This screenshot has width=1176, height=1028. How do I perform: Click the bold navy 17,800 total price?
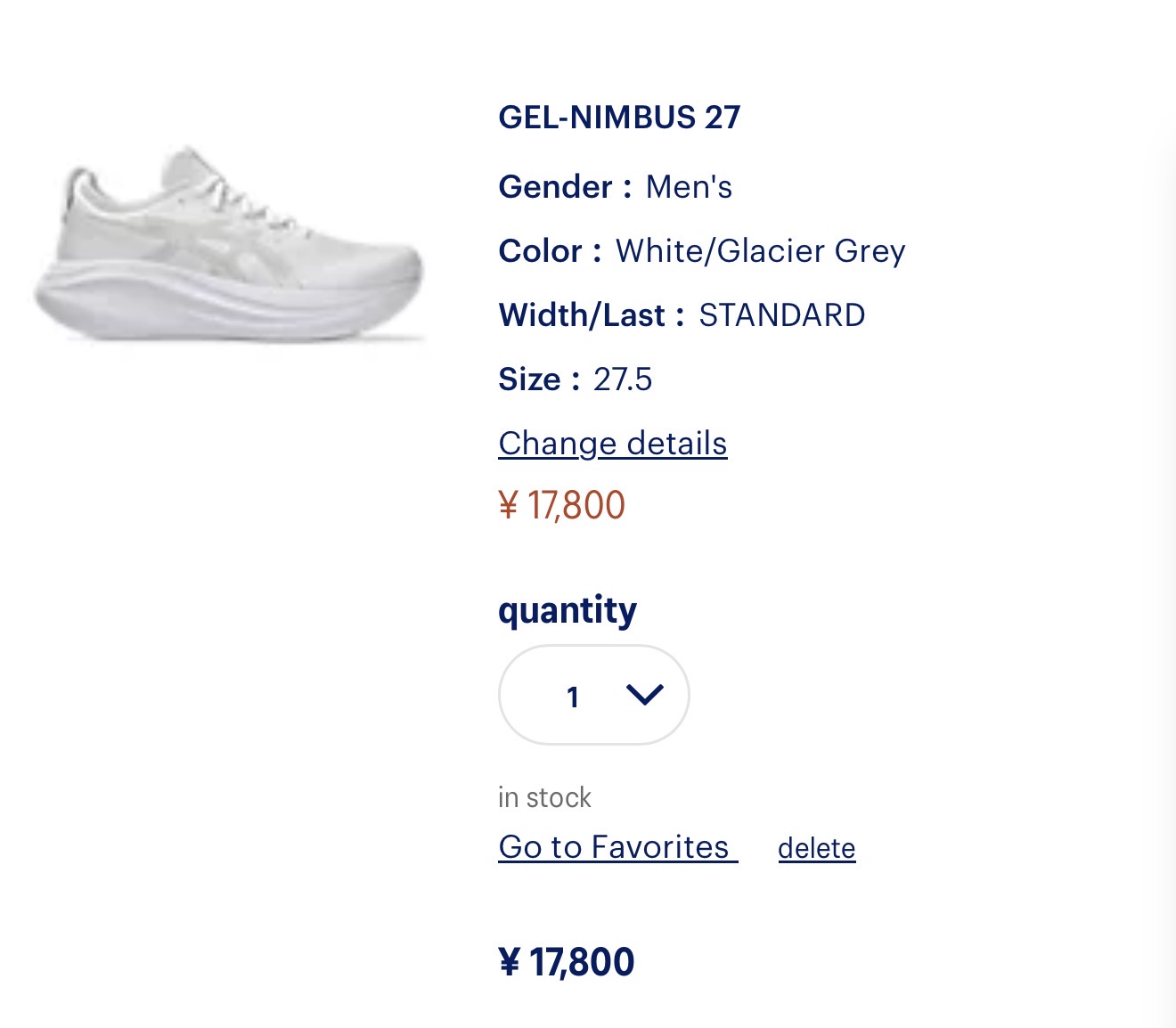pos(581,962)
